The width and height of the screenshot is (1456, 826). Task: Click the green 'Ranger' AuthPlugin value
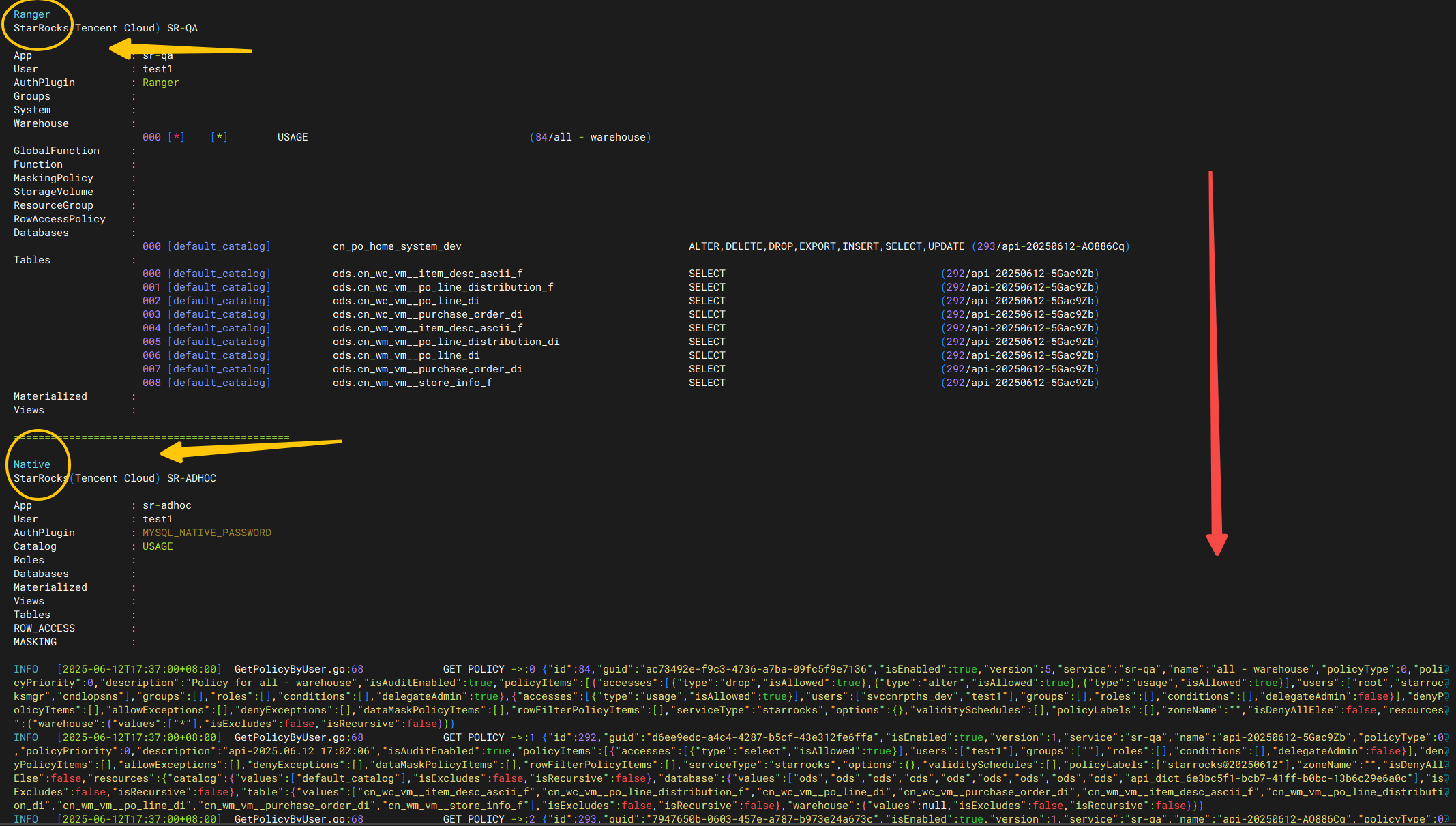click(160, 83)
